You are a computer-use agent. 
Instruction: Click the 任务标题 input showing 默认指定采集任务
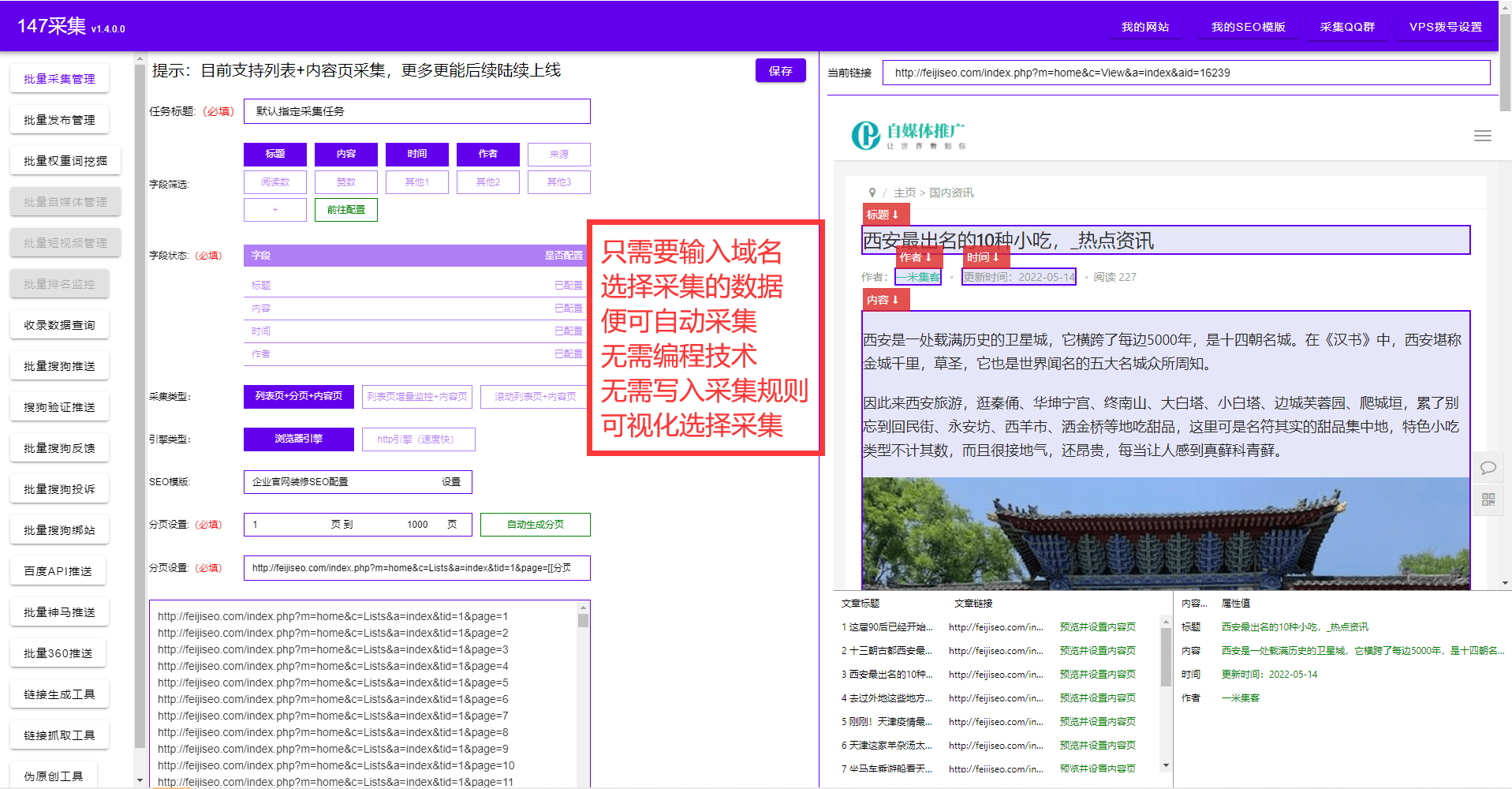[417, 111]
